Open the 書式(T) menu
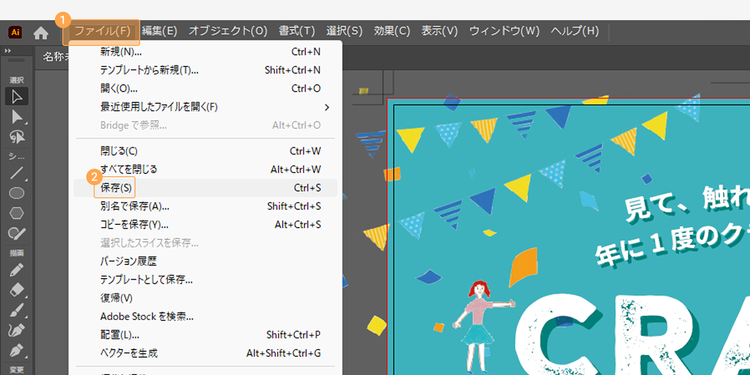750x375 pixels. 297,32
